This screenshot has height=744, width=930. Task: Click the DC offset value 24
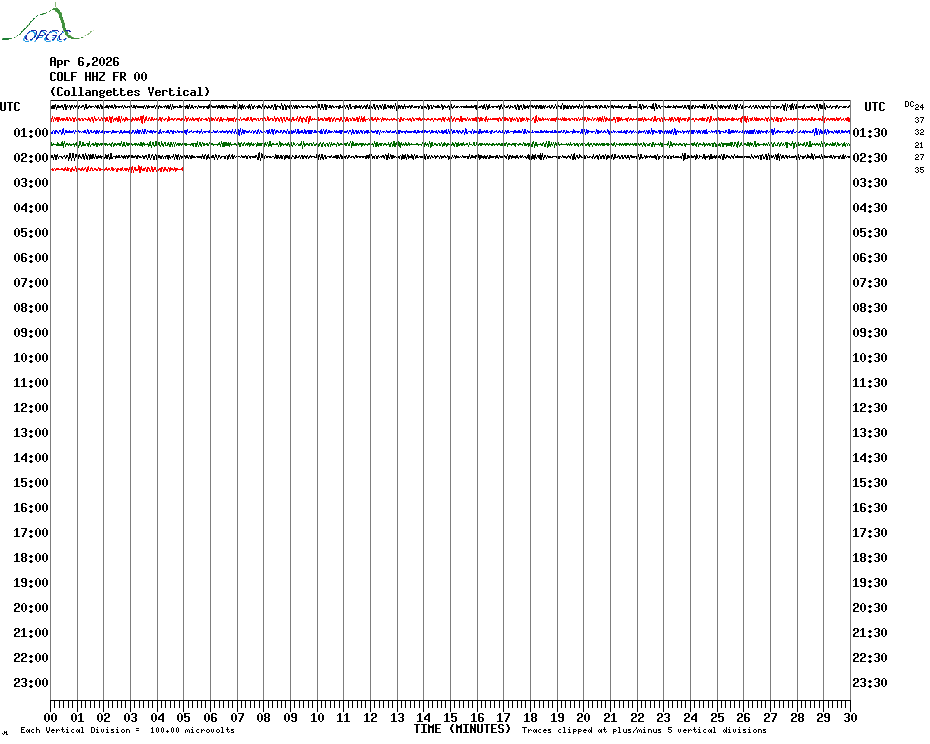click(919, 107)
